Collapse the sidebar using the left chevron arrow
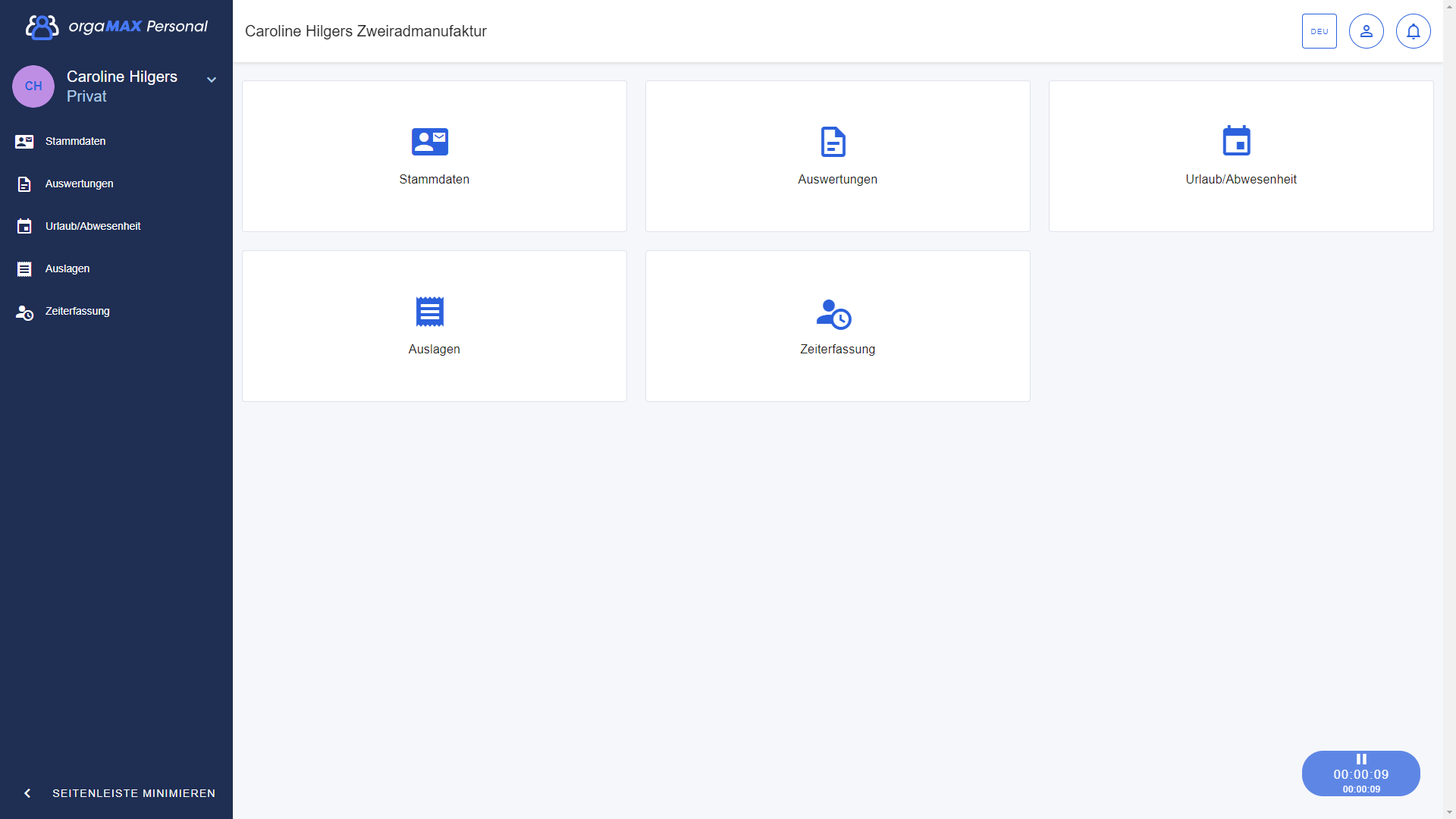The width and height of the screenshot is (1456, 819). point(27,793)
